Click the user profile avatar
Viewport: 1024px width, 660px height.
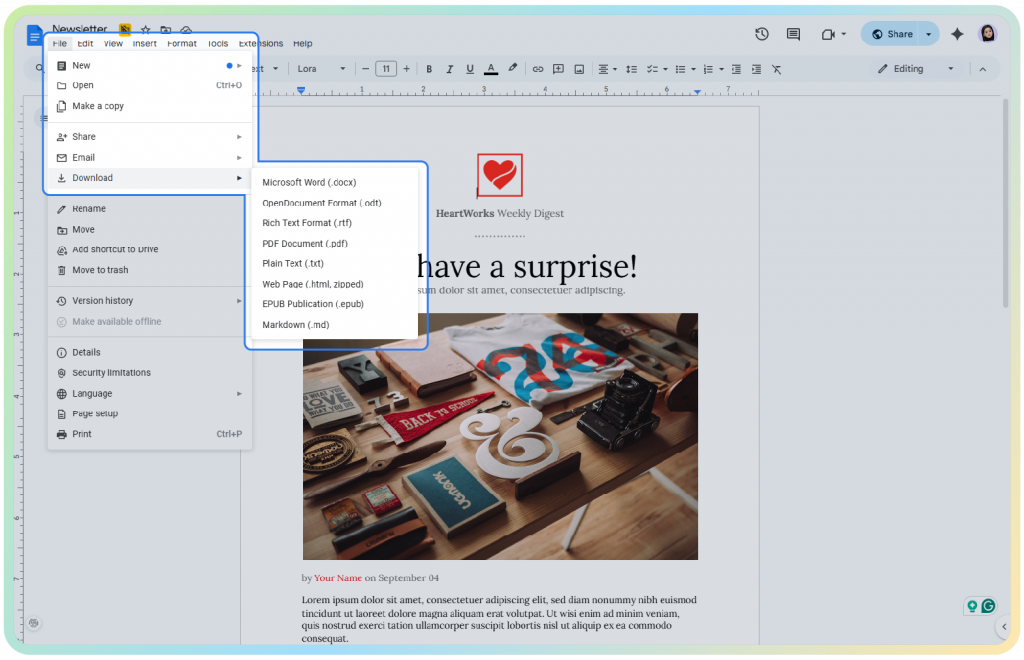tap(987, 33)
